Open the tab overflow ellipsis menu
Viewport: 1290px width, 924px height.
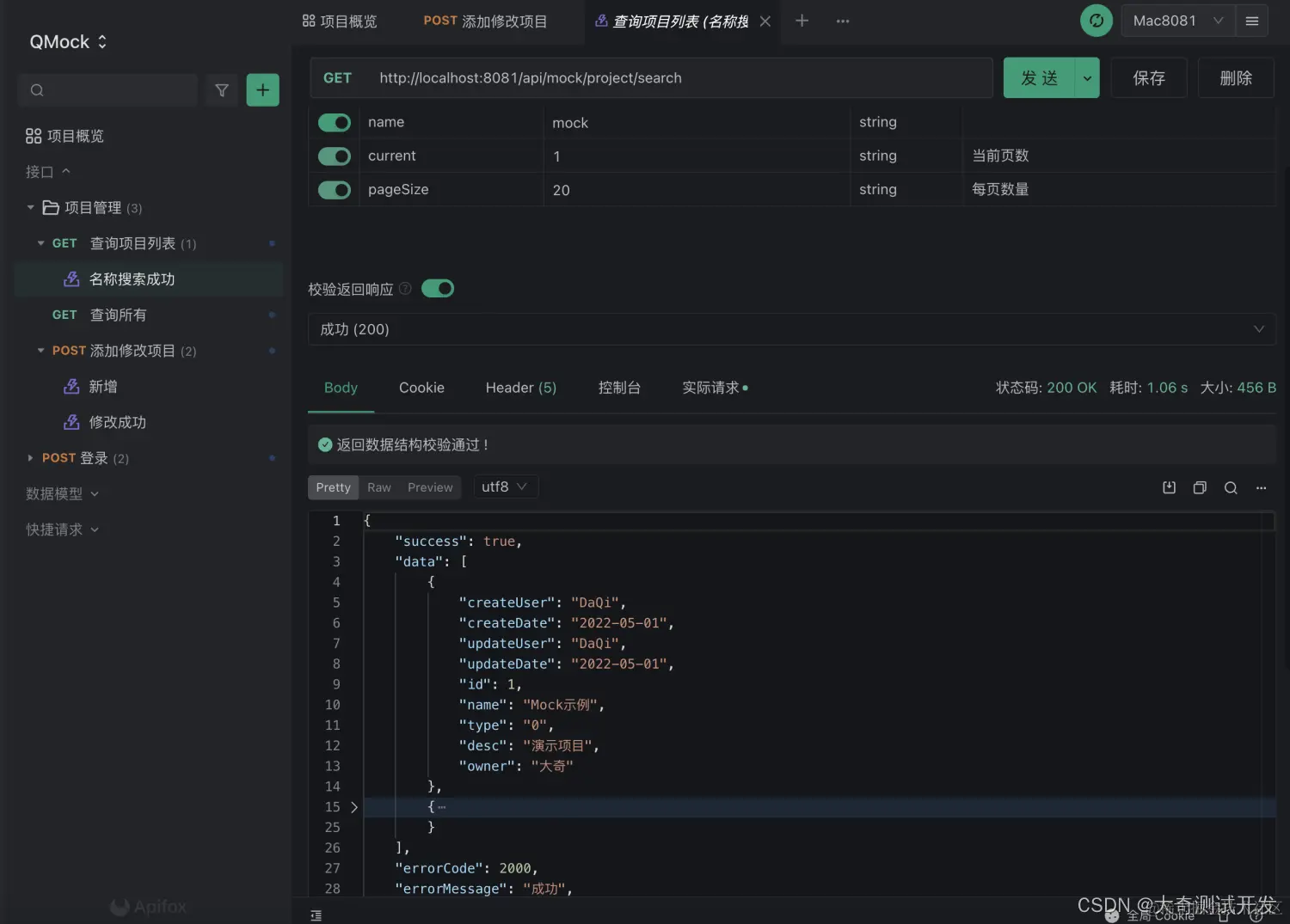tap(843, 21)
